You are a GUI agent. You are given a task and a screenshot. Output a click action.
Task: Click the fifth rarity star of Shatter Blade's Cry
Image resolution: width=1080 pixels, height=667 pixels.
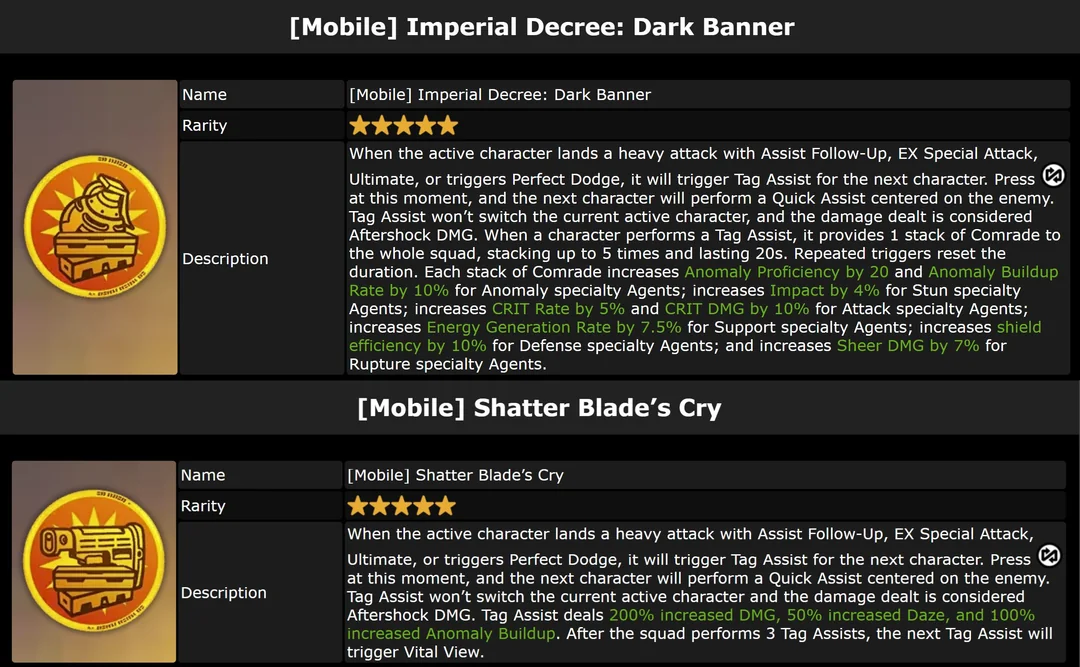(x=446, y=506)
